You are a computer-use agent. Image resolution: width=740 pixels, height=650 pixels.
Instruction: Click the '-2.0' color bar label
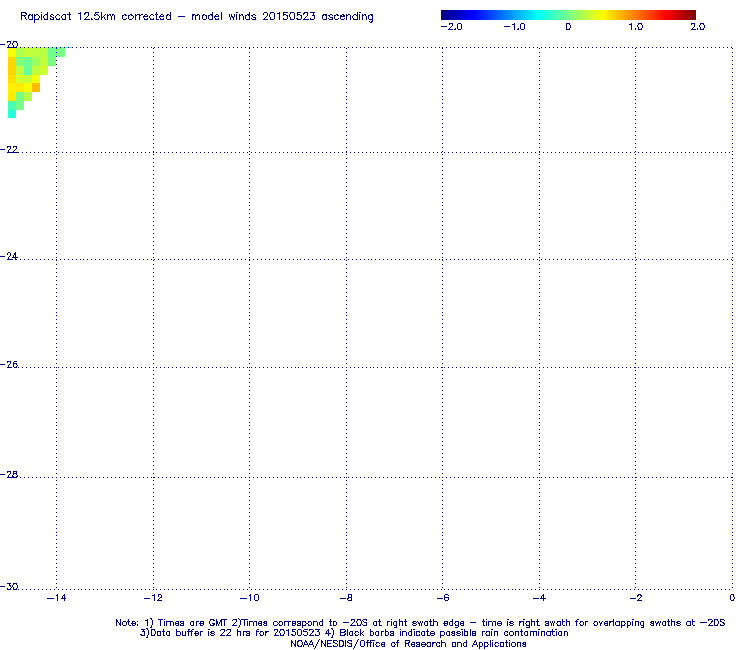(452, 27)
